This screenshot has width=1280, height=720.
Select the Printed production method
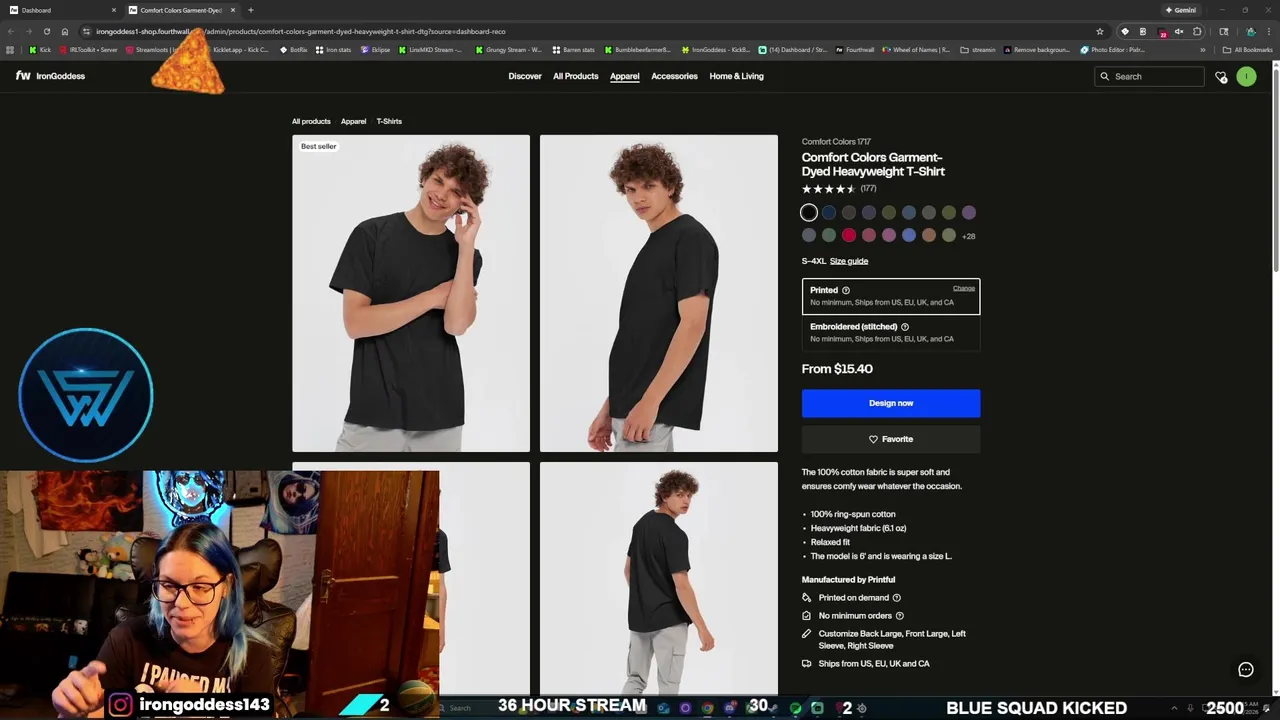[891, 296]
